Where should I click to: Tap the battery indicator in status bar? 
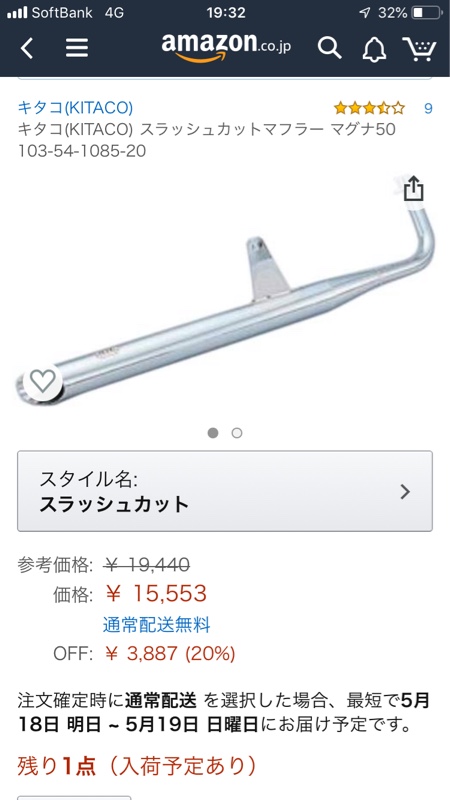coord(427,13)
